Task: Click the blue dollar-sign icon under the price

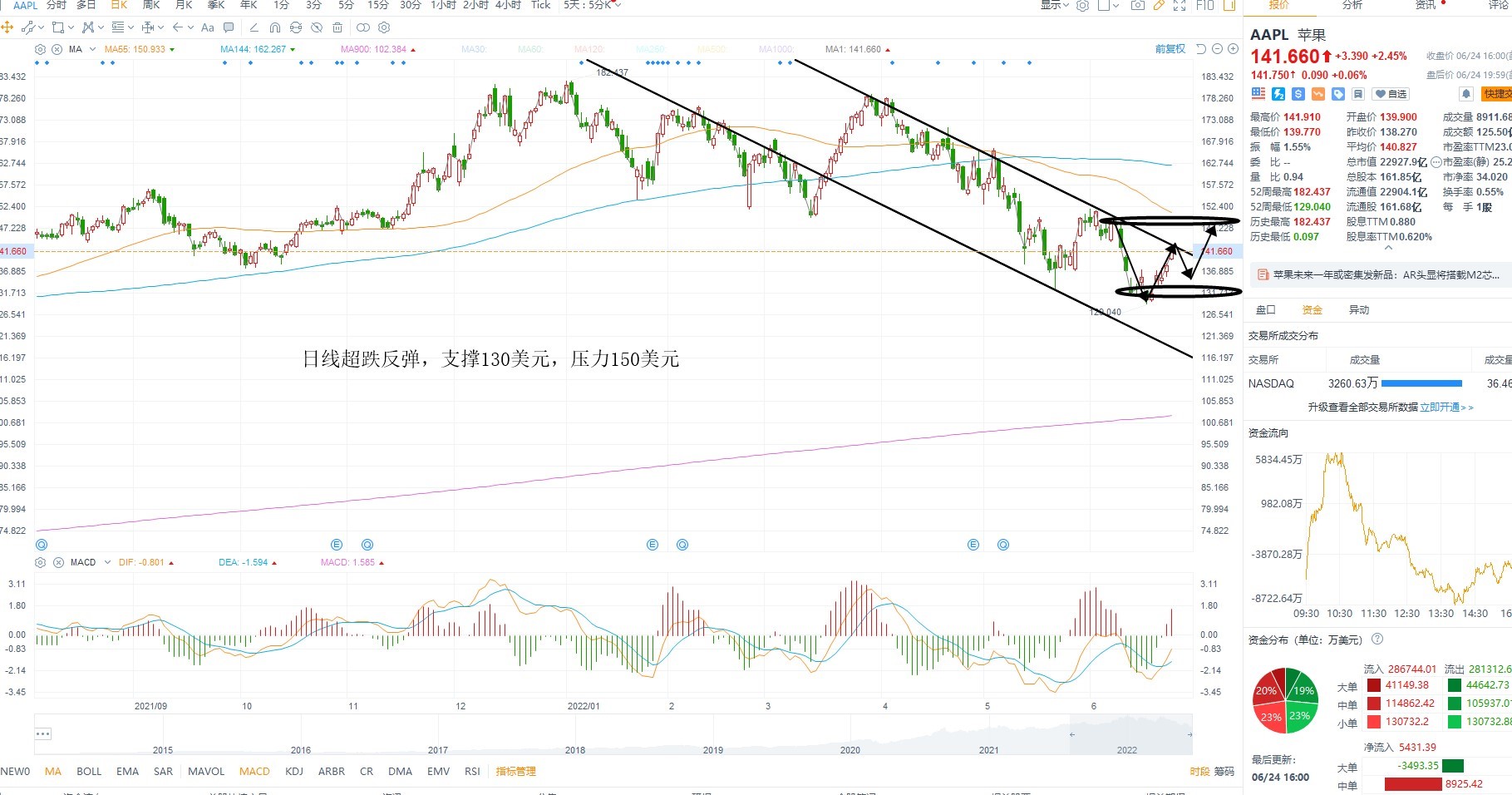Action: coord(1298,94)
